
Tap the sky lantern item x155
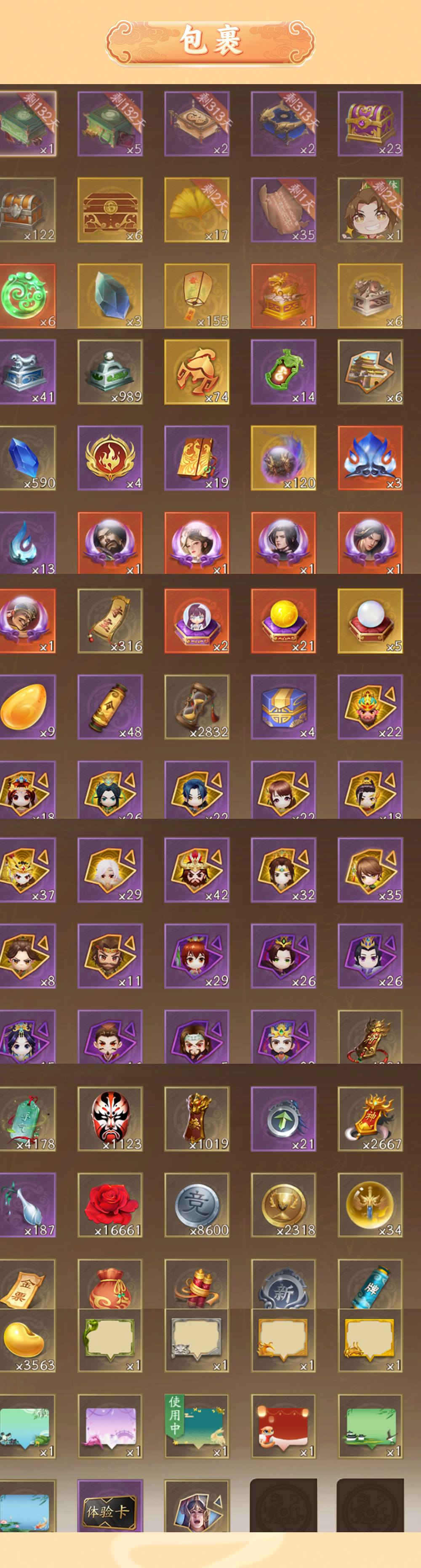click(197, 296)
